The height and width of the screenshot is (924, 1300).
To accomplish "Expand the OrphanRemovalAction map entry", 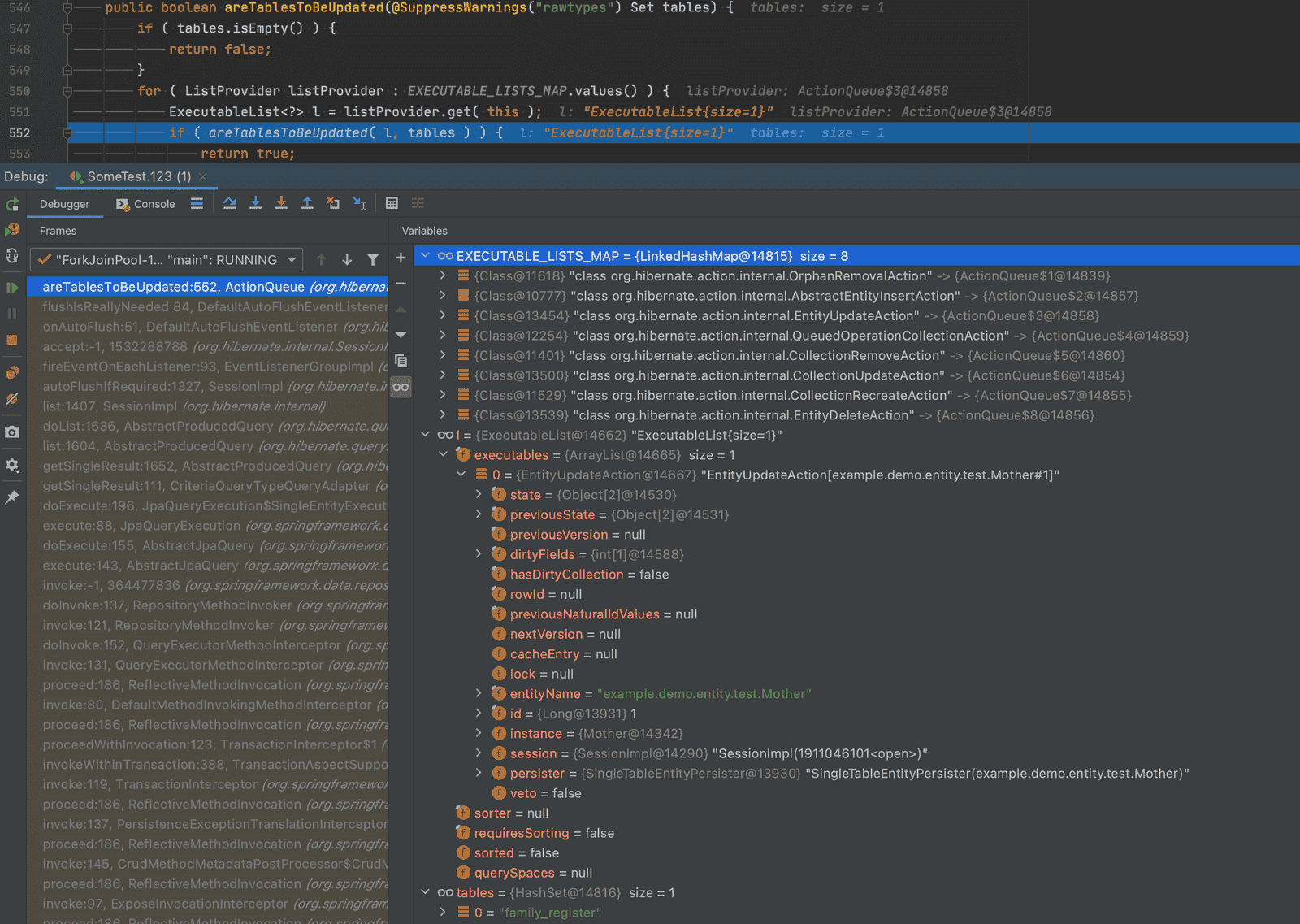I will (443, 276).
